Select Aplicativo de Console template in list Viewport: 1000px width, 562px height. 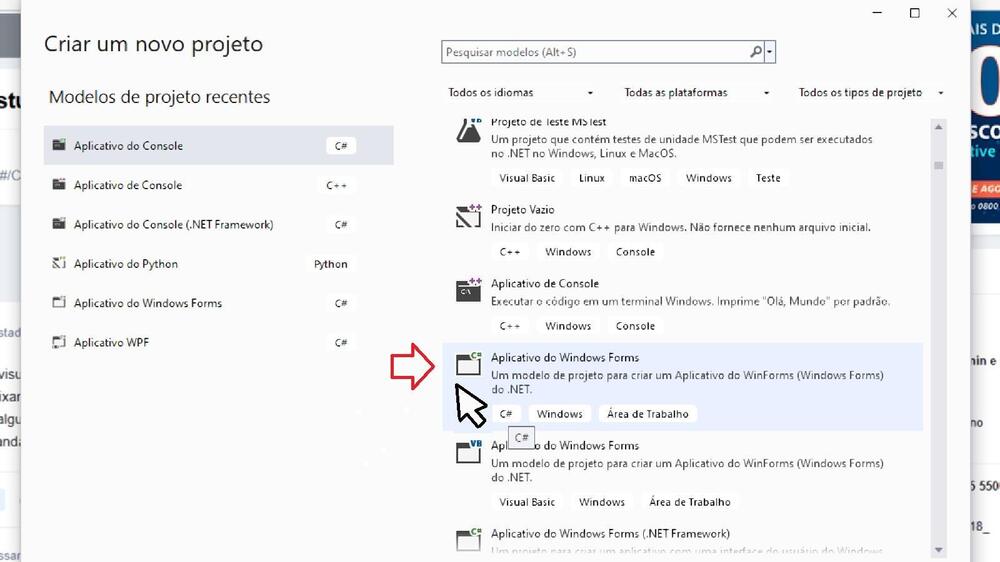pyautogui.click(x=682, y=304)
